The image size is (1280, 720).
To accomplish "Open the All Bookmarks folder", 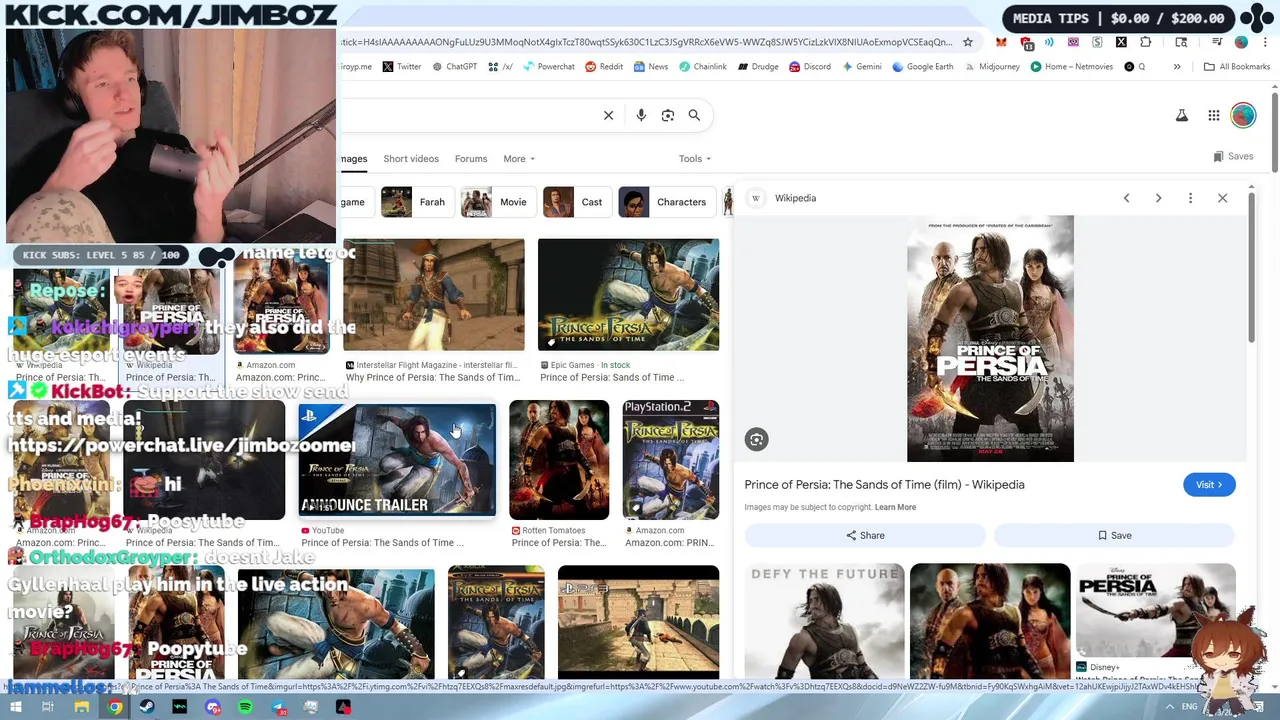I will [x=1237, y=67].
